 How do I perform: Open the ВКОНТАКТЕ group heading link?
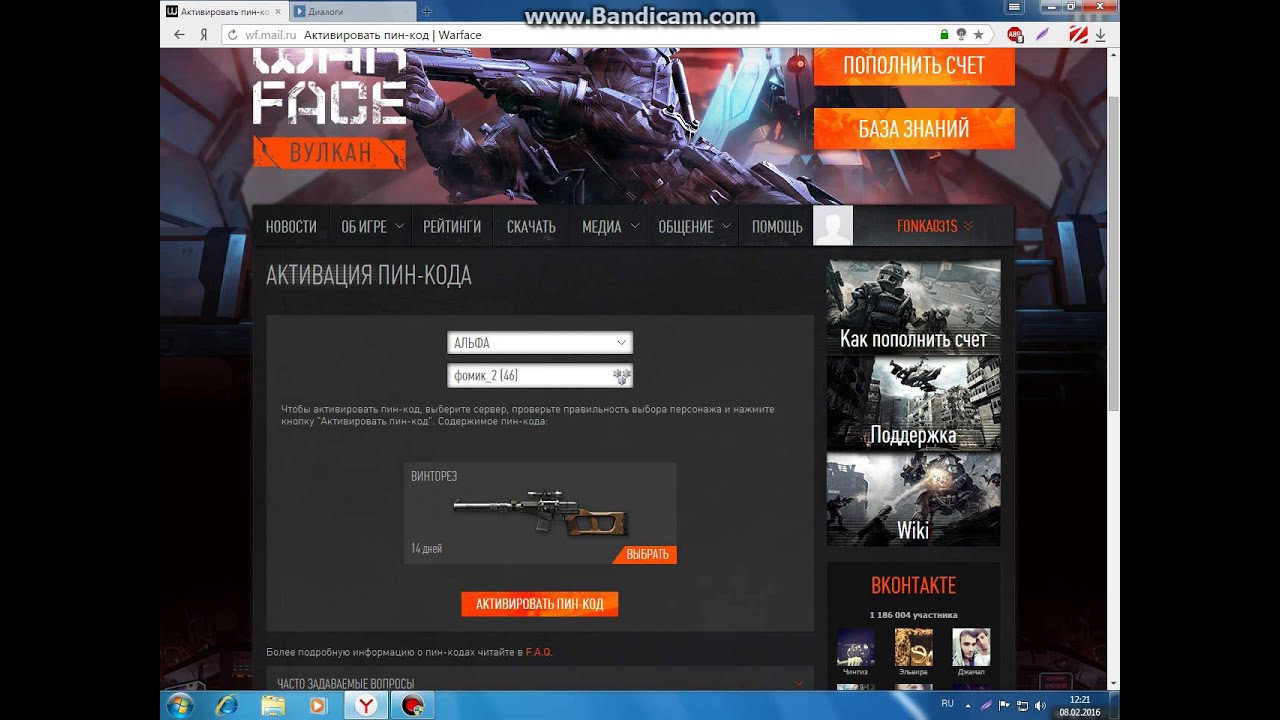pyautogui.click(x=913, y=585)
